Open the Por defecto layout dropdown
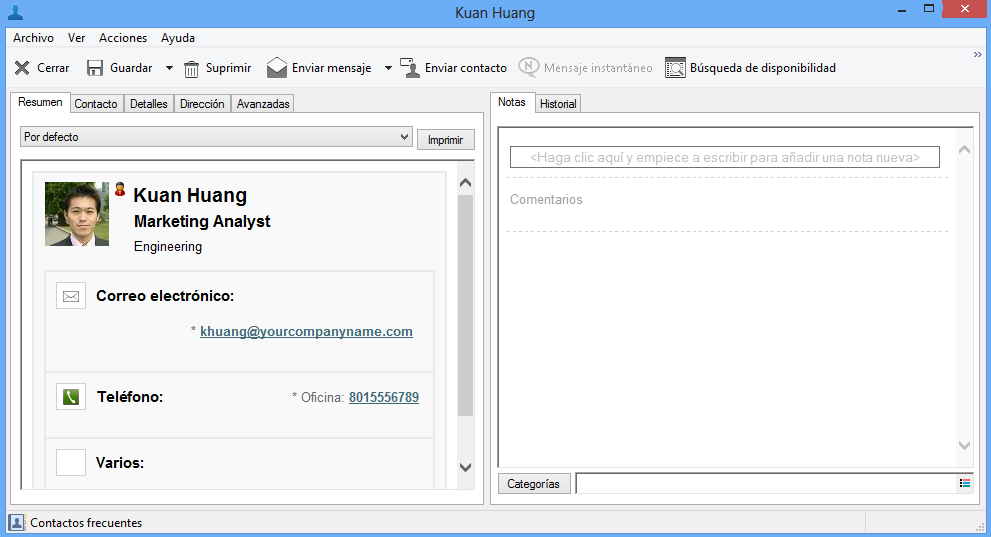Image resolution: width=991 pixels, height=537 pixels. click(x=216, y=137)
